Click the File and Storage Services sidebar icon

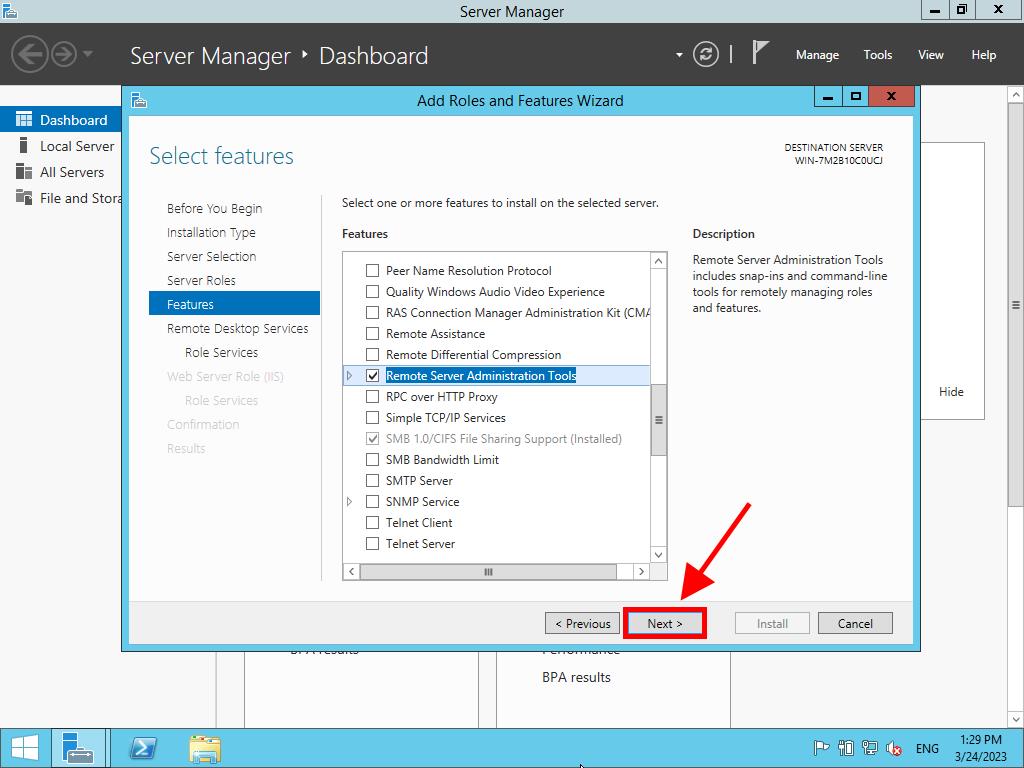coord(24,197)
